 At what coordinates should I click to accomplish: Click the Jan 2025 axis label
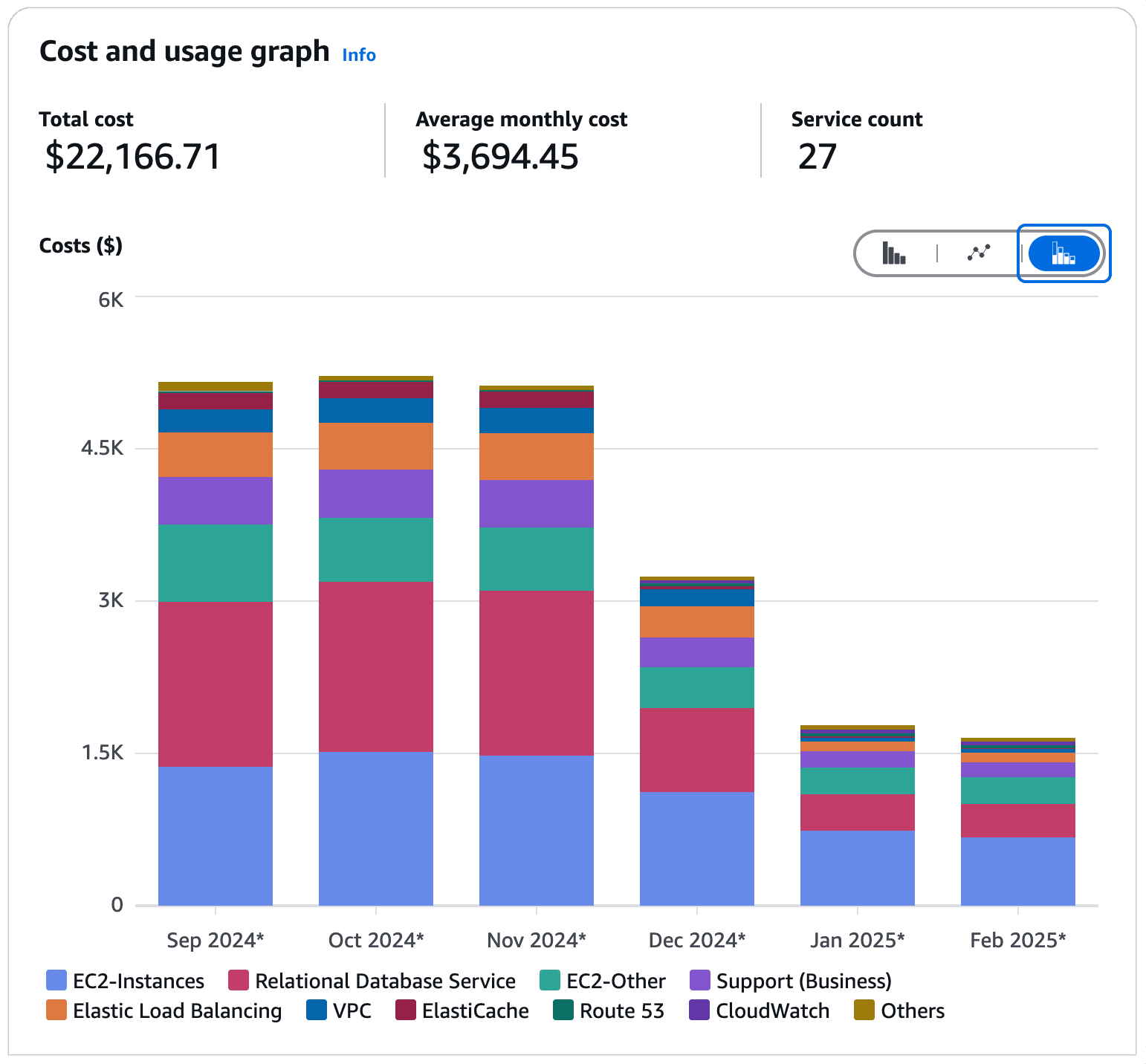click(858, 940)
